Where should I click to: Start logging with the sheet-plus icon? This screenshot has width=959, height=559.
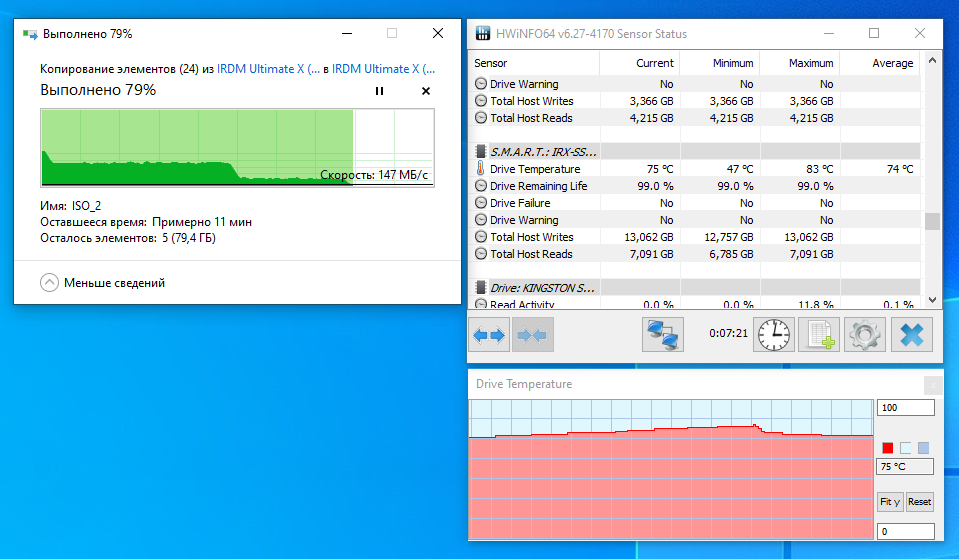tap(819, 335)
